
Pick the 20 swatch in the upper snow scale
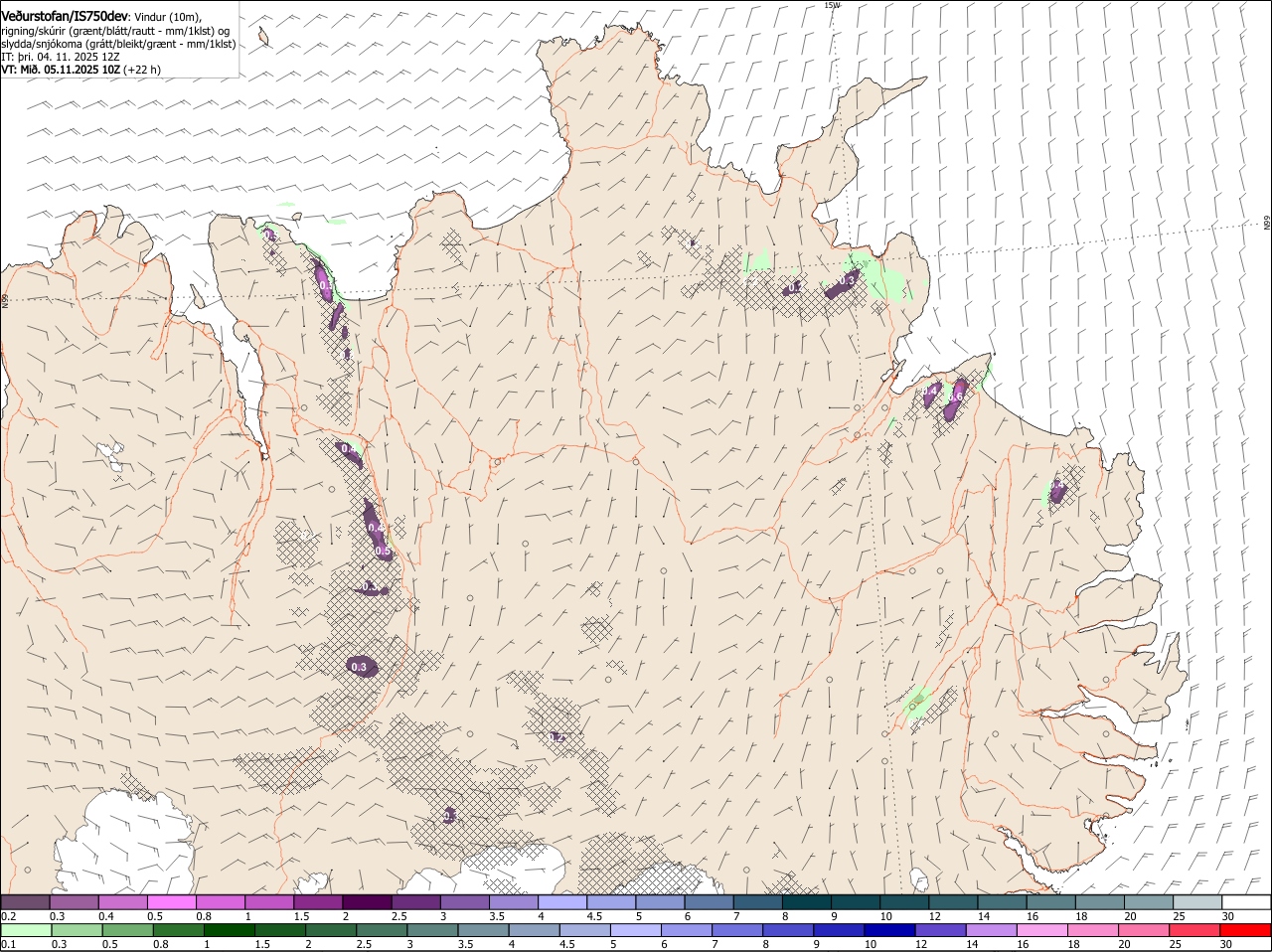[x=1149, y=902]
